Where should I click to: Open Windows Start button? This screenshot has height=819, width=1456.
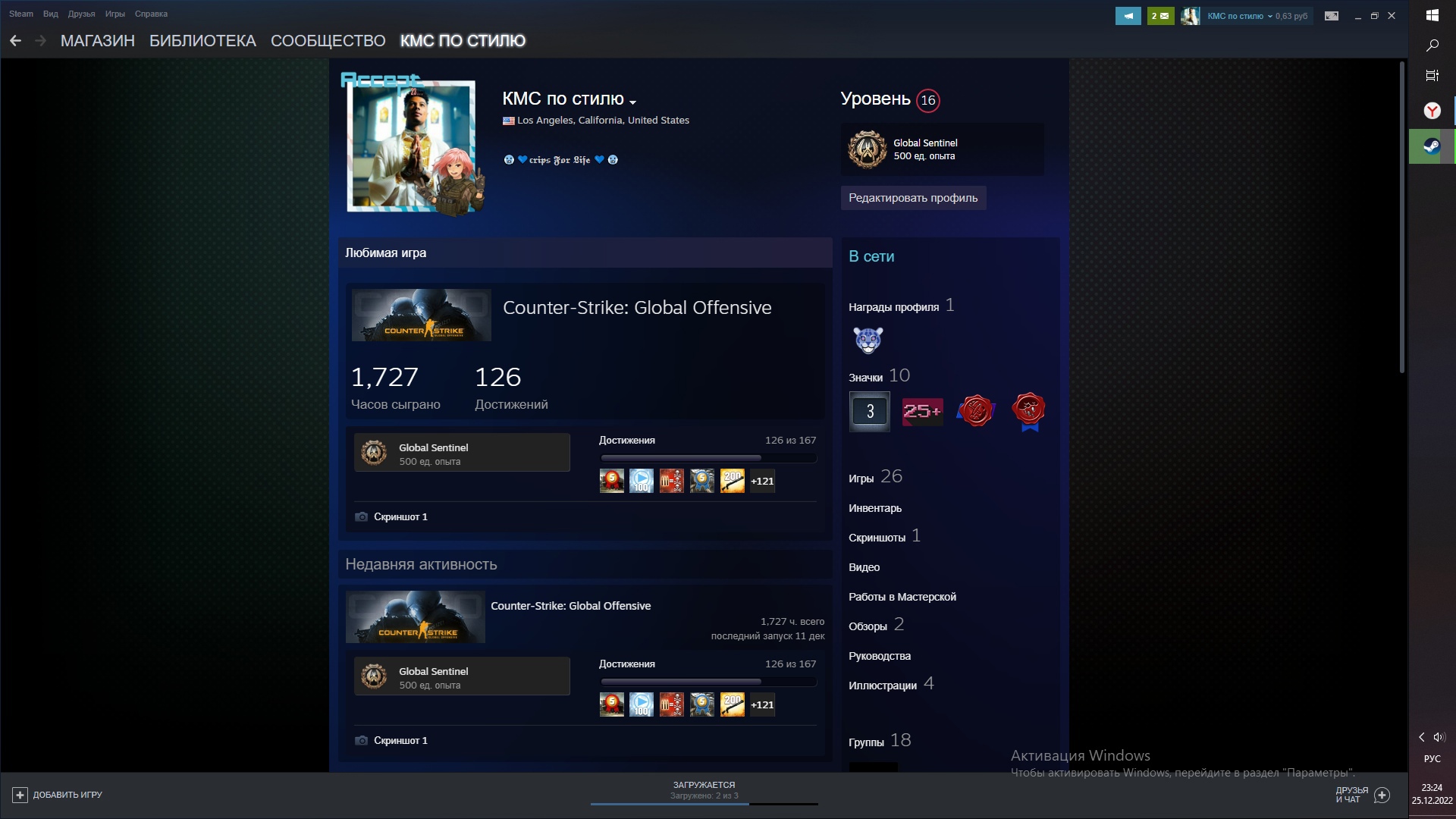[1432, 15]
